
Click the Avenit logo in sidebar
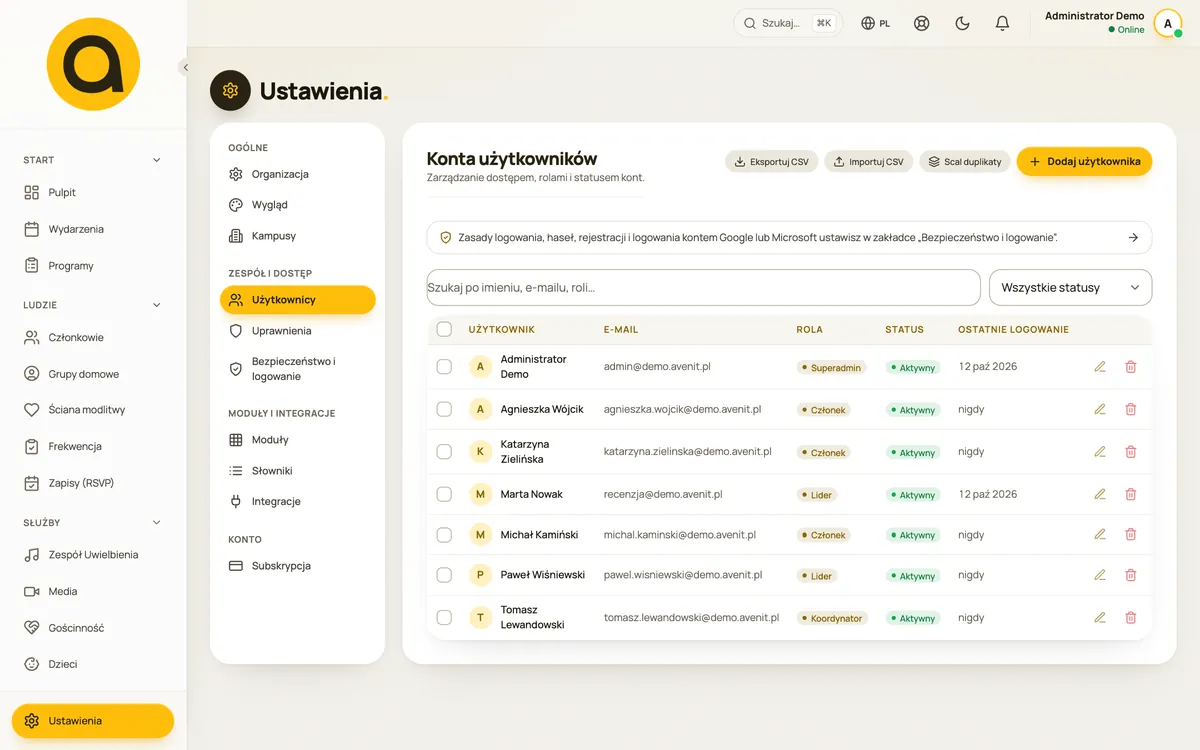(x=93, y=64)
